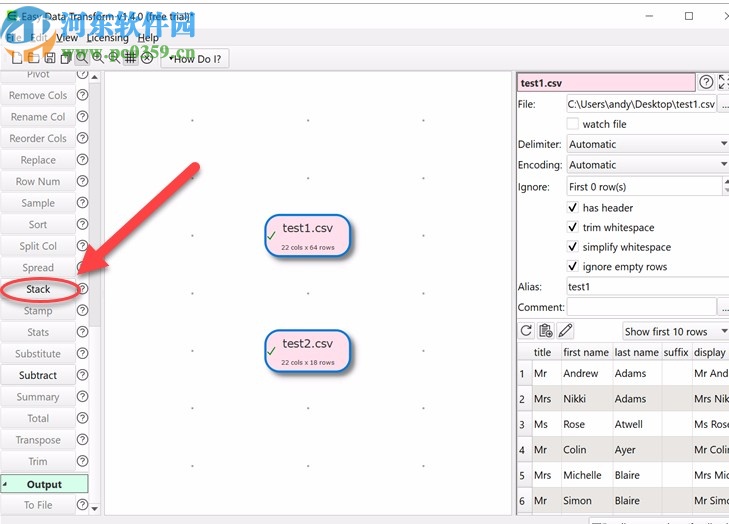729x524 pixels.
Task: Open the File menu
Action: click(x=14, y=38)
